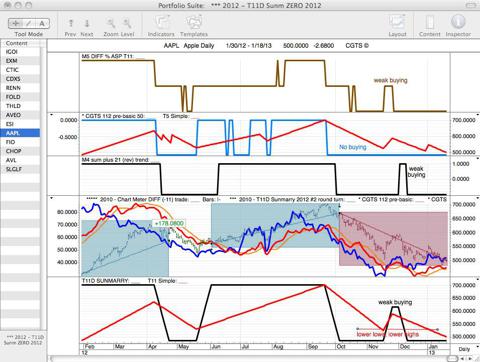Open the Indicators panel
Viewport: 480px width, 362px height.
tap(161, 25)
